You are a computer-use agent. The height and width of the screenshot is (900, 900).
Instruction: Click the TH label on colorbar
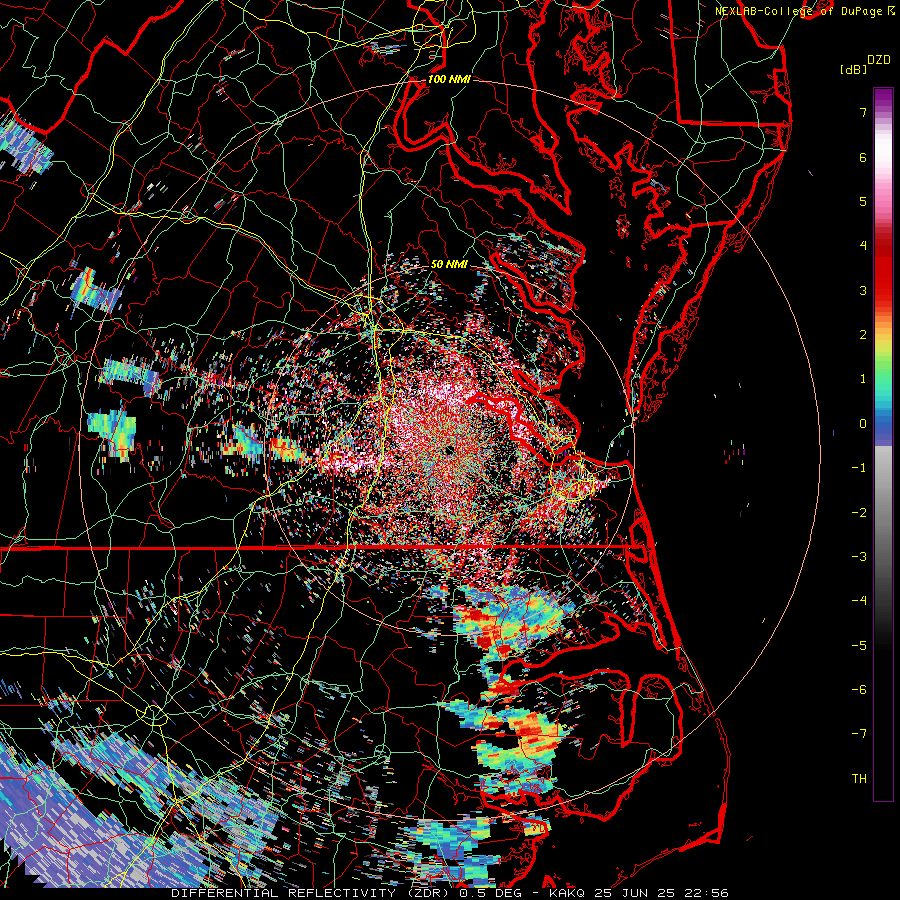(859, 779)
